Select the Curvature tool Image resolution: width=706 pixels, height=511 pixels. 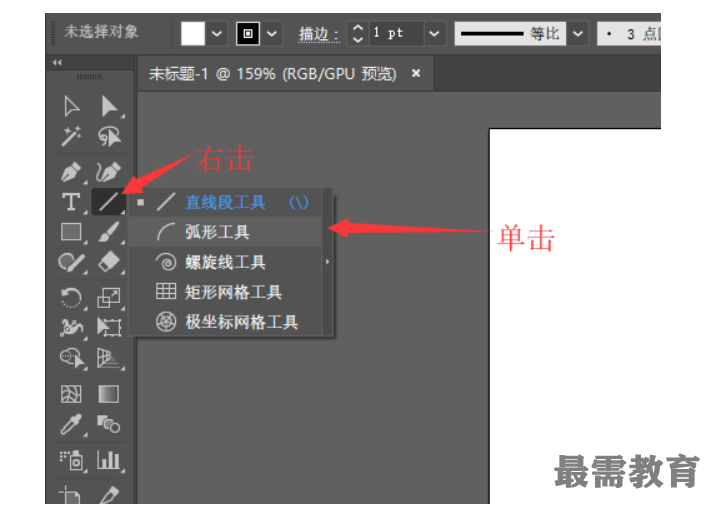click(x=109, y=172)
